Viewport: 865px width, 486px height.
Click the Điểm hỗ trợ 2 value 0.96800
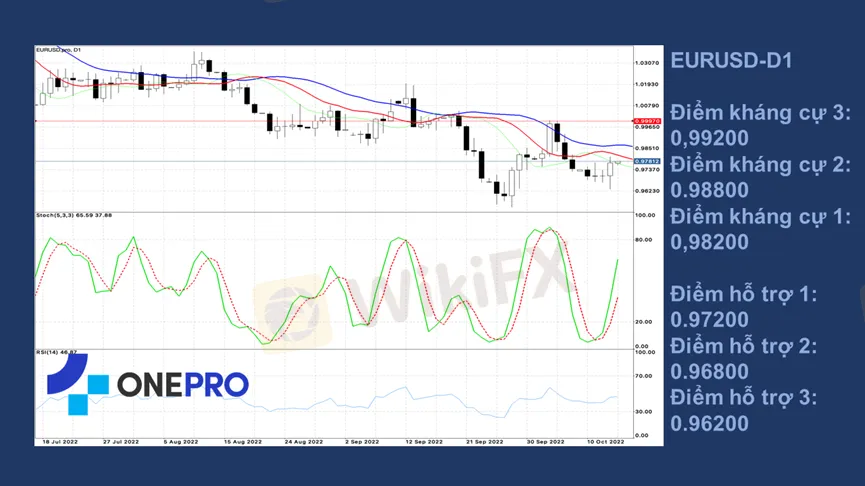[x=709, y=371]
